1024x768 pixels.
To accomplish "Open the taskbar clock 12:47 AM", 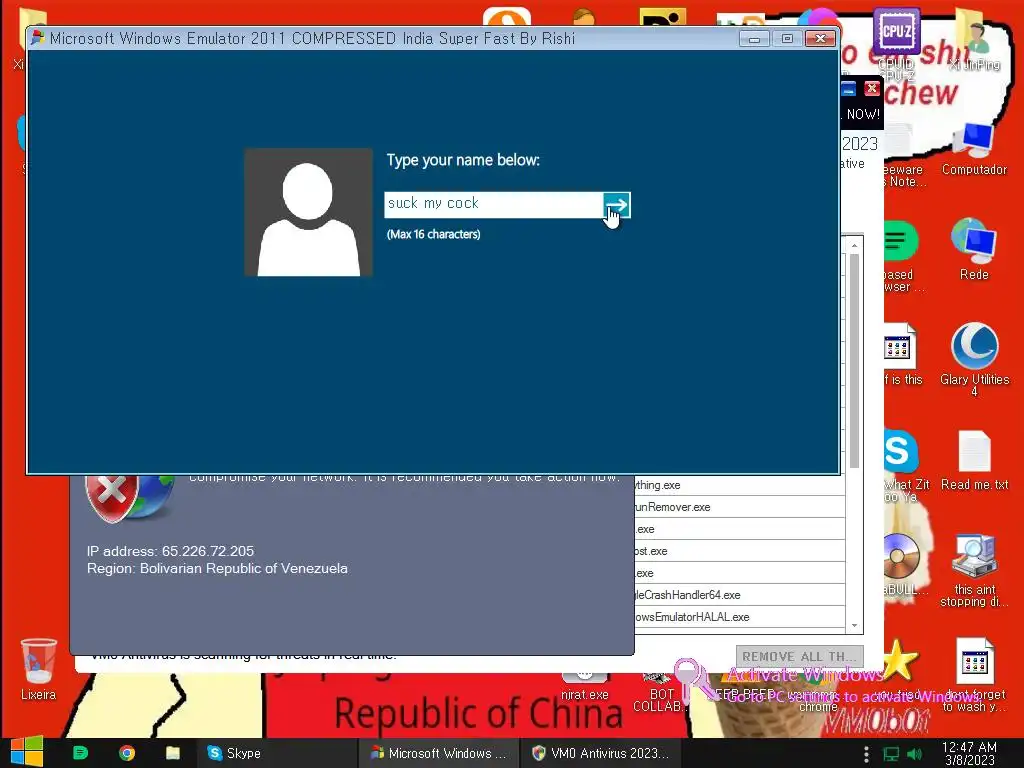I will coord(969,753).
